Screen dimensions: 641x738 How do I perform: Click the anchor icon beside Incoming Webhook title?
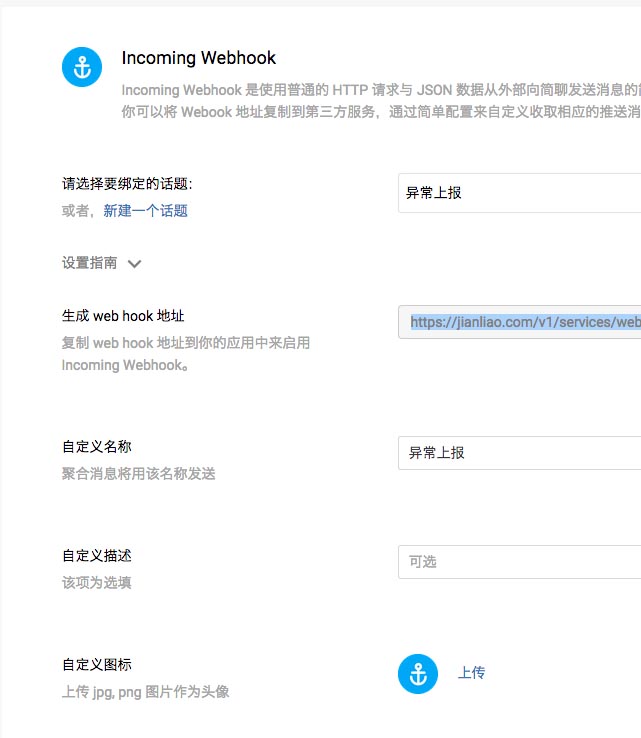[82, 67]
